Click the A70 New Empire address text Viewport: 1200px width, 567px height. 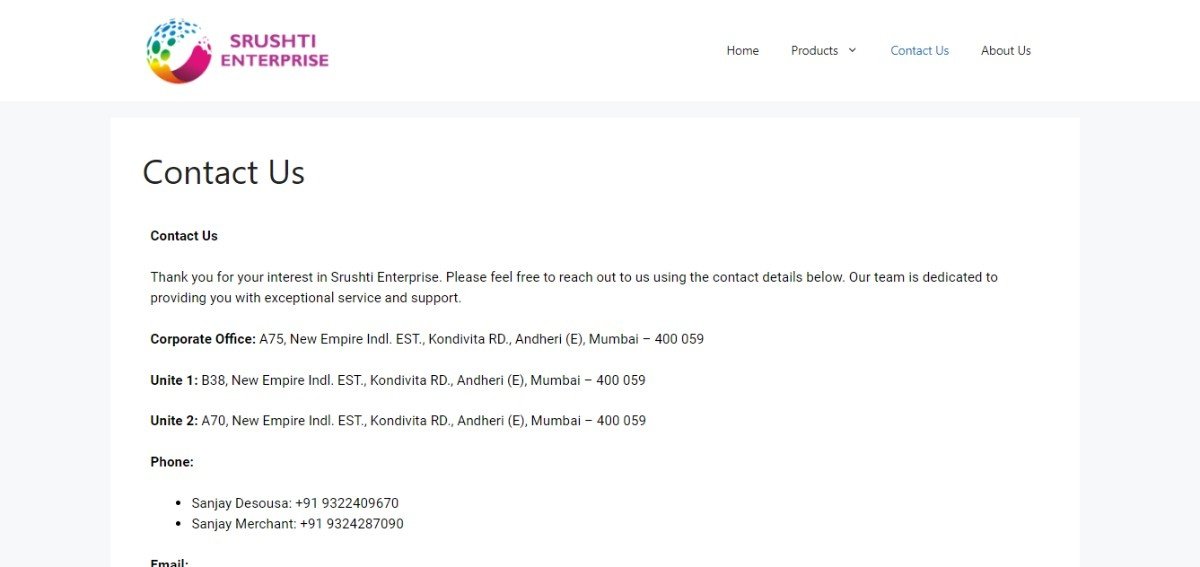[x=423, y=421]
